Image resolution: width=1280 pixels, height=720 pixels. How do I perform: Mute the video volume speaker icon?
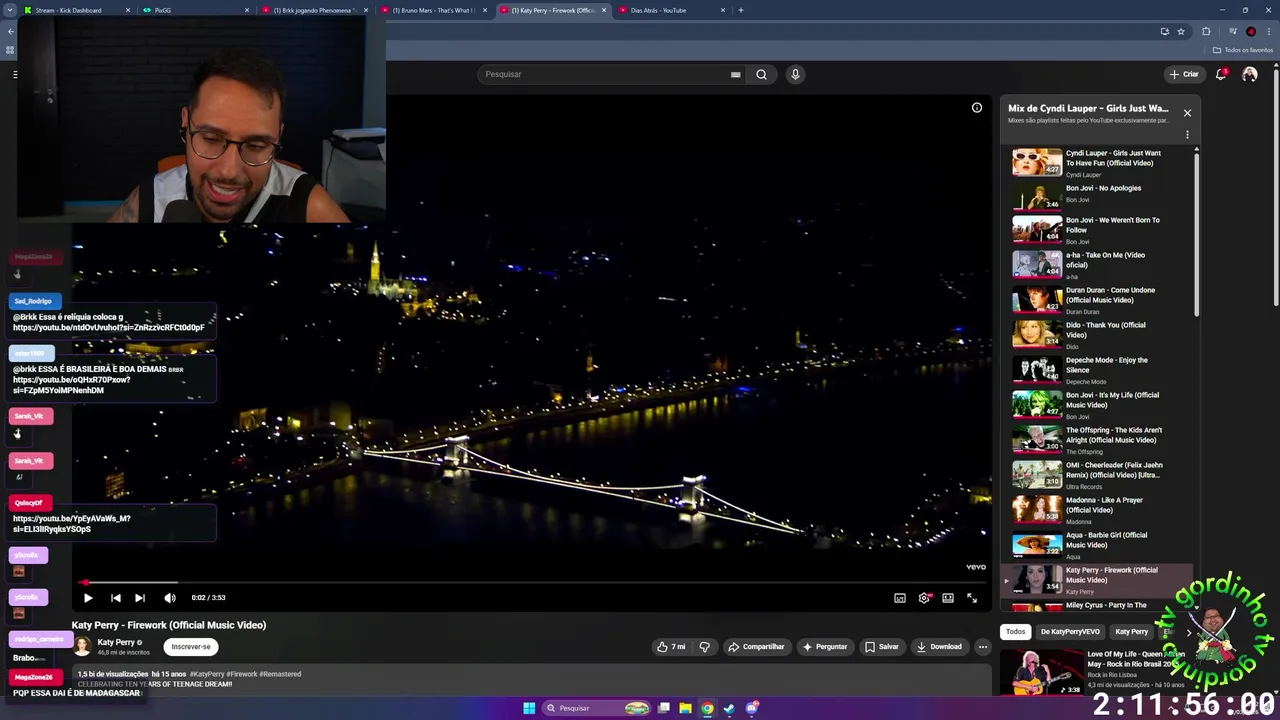[x=170, y=598]
